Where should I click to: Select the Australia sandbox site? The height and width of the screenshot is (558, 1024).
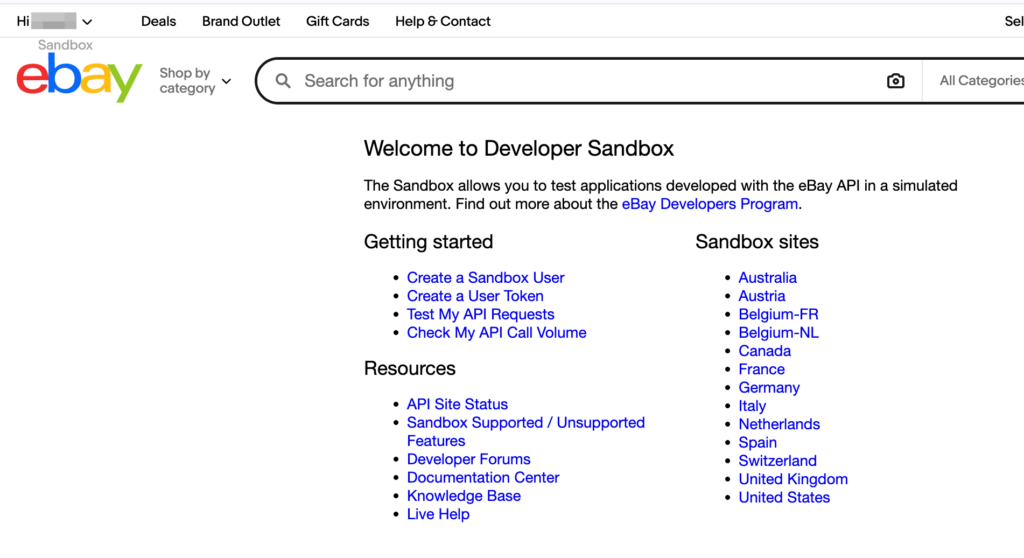767,278
